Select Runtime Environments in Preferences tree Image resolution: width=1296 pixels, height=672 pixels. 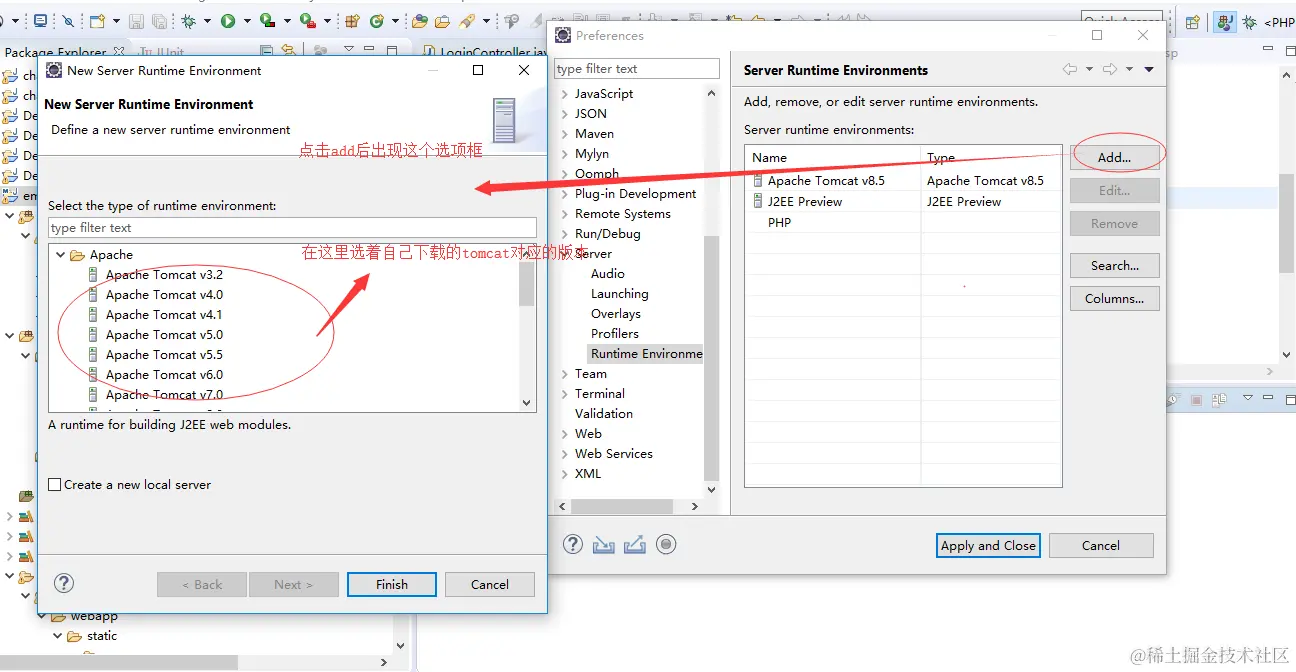646,354
